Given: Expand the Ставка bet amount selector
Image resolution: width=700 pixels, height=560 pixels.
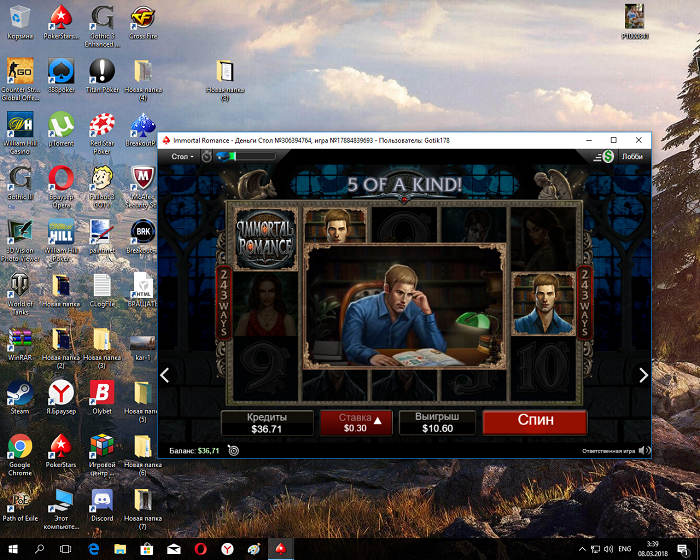Looking at the screenshot, I should tap(356, 423).
